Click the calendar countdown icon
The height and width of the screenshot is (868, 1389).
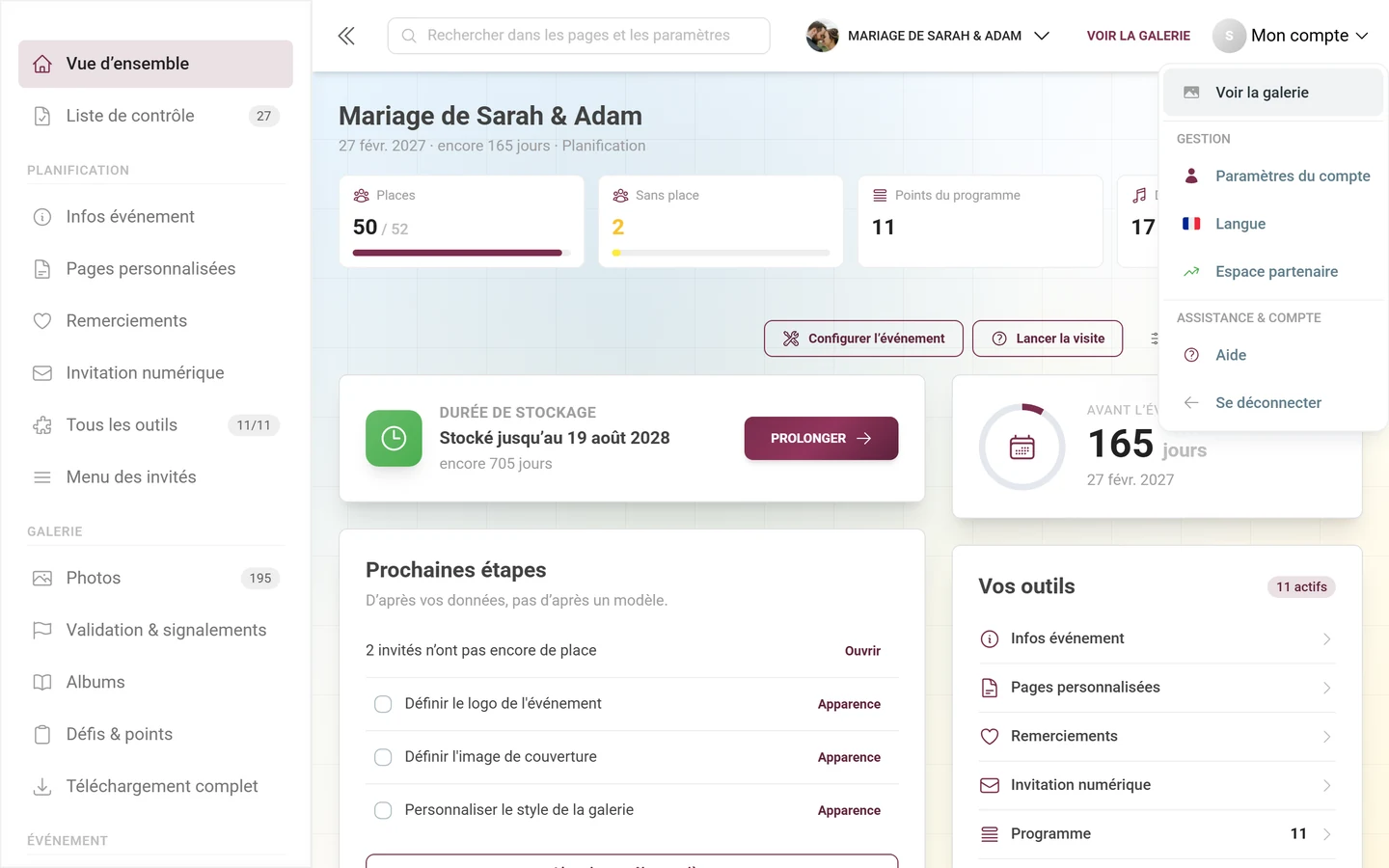point(1022,448)
